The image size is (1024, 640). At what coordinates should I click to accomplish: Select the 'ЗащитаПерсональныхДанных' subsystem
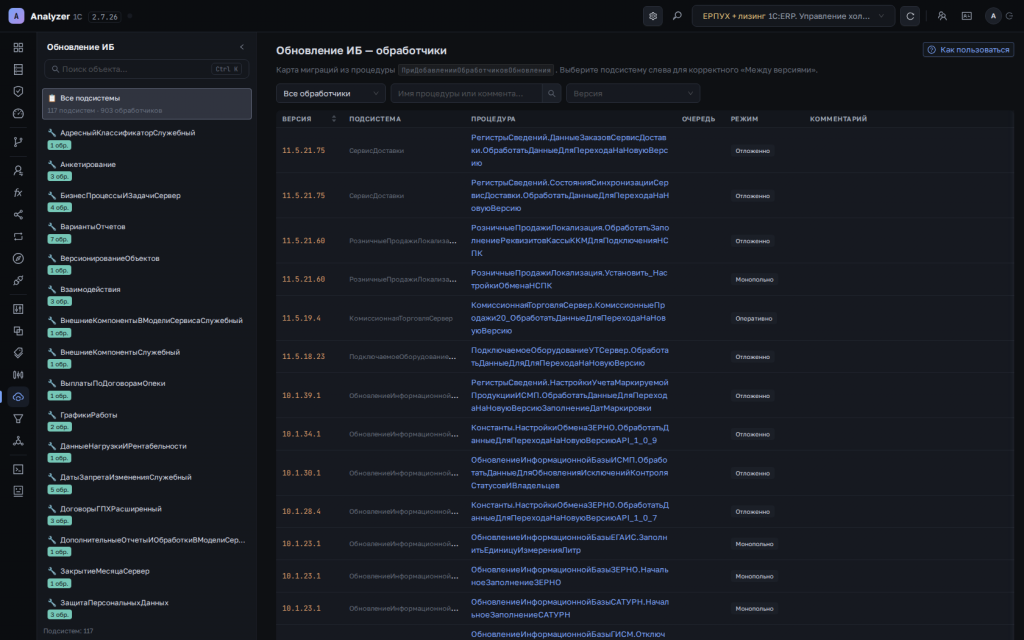(x=147, y=608)
